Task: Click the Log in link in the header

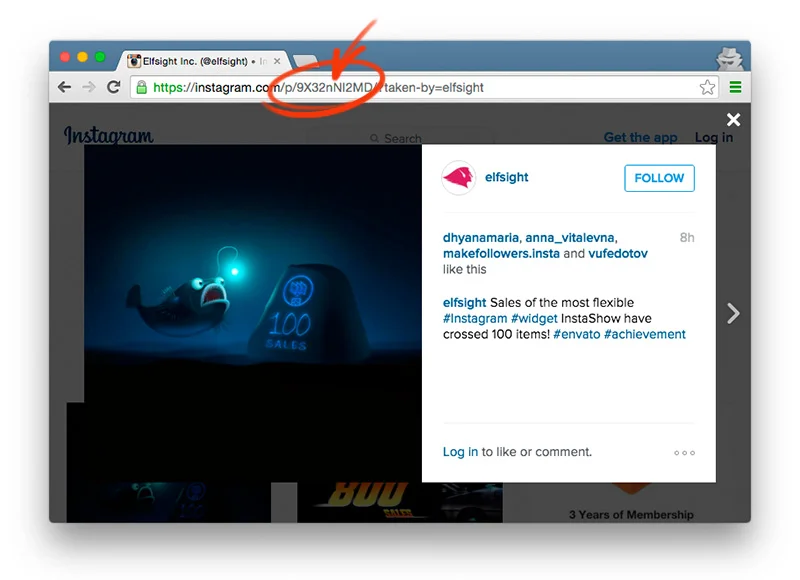Action: (714, 137)
